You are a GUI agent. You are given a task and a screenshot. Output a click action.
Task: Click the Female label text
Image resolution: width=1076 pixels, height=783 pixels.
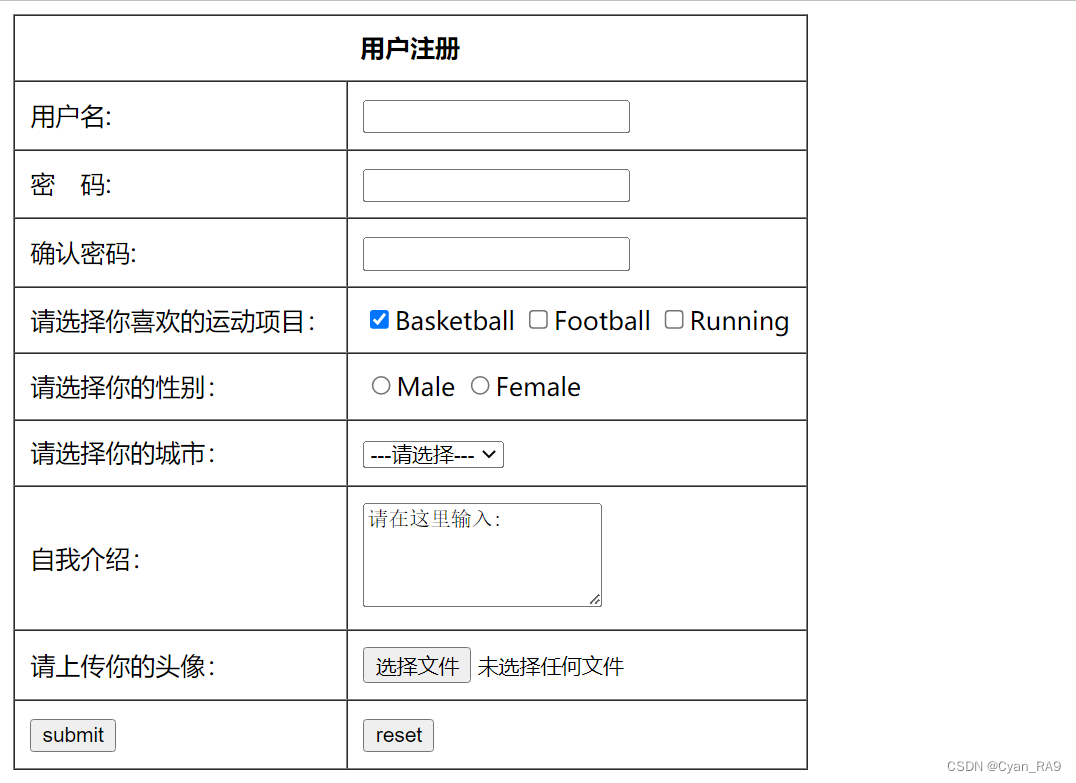(x=538, y=387)
